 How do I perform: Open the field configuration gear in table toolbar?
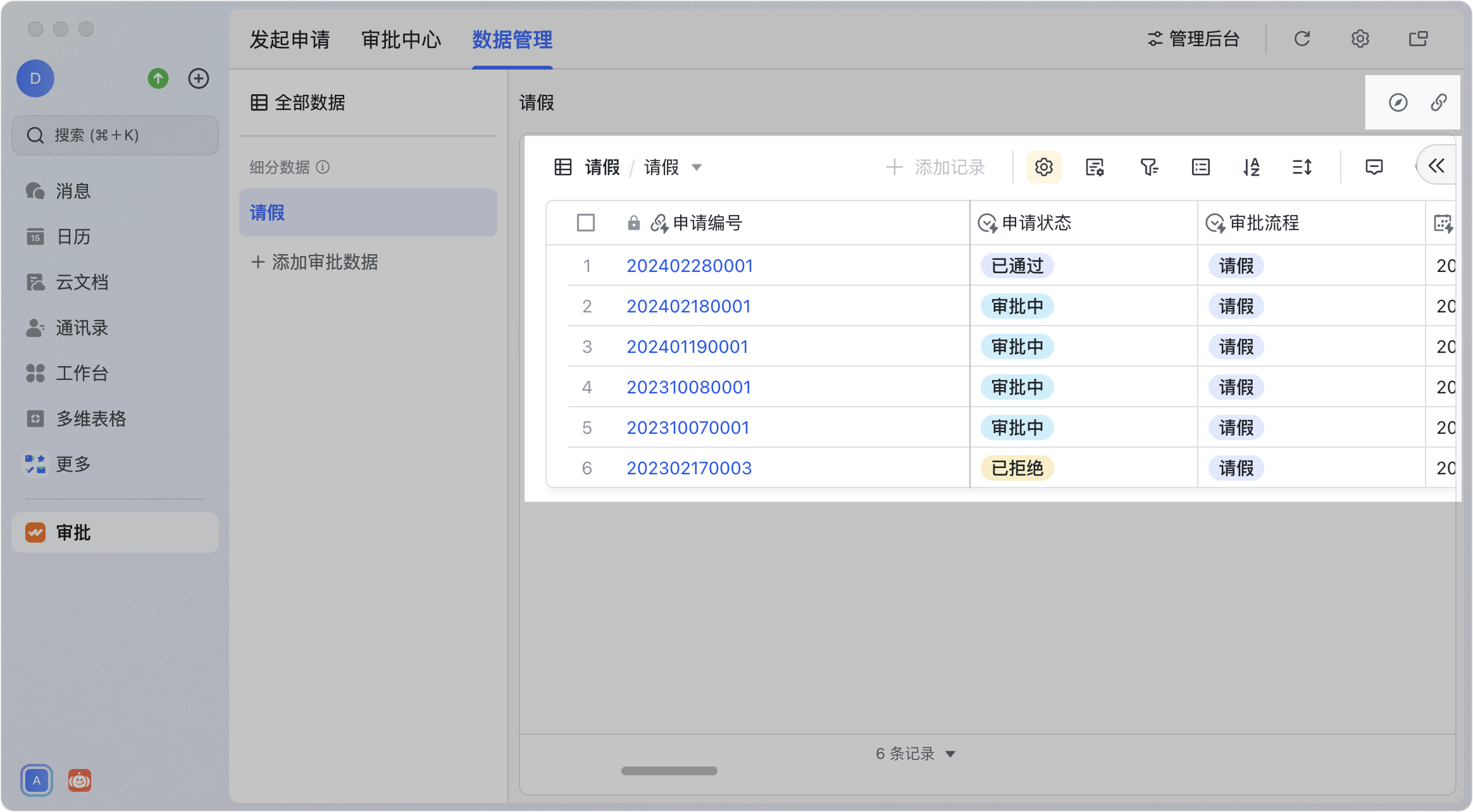(1043, 167)
